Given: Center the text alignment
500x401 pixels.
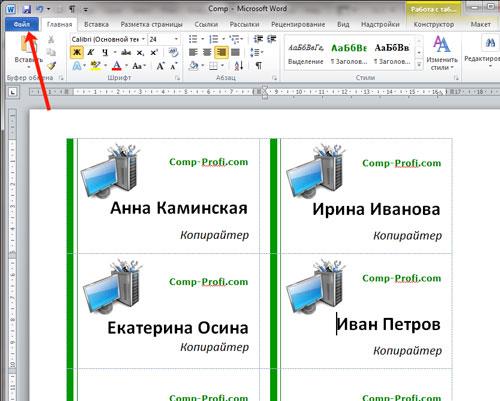Looking at the screenshot, I should 207,52.
